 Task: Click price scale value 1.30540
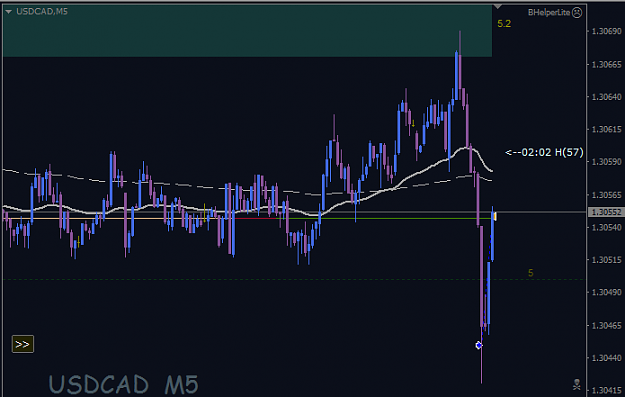(607, 227)
